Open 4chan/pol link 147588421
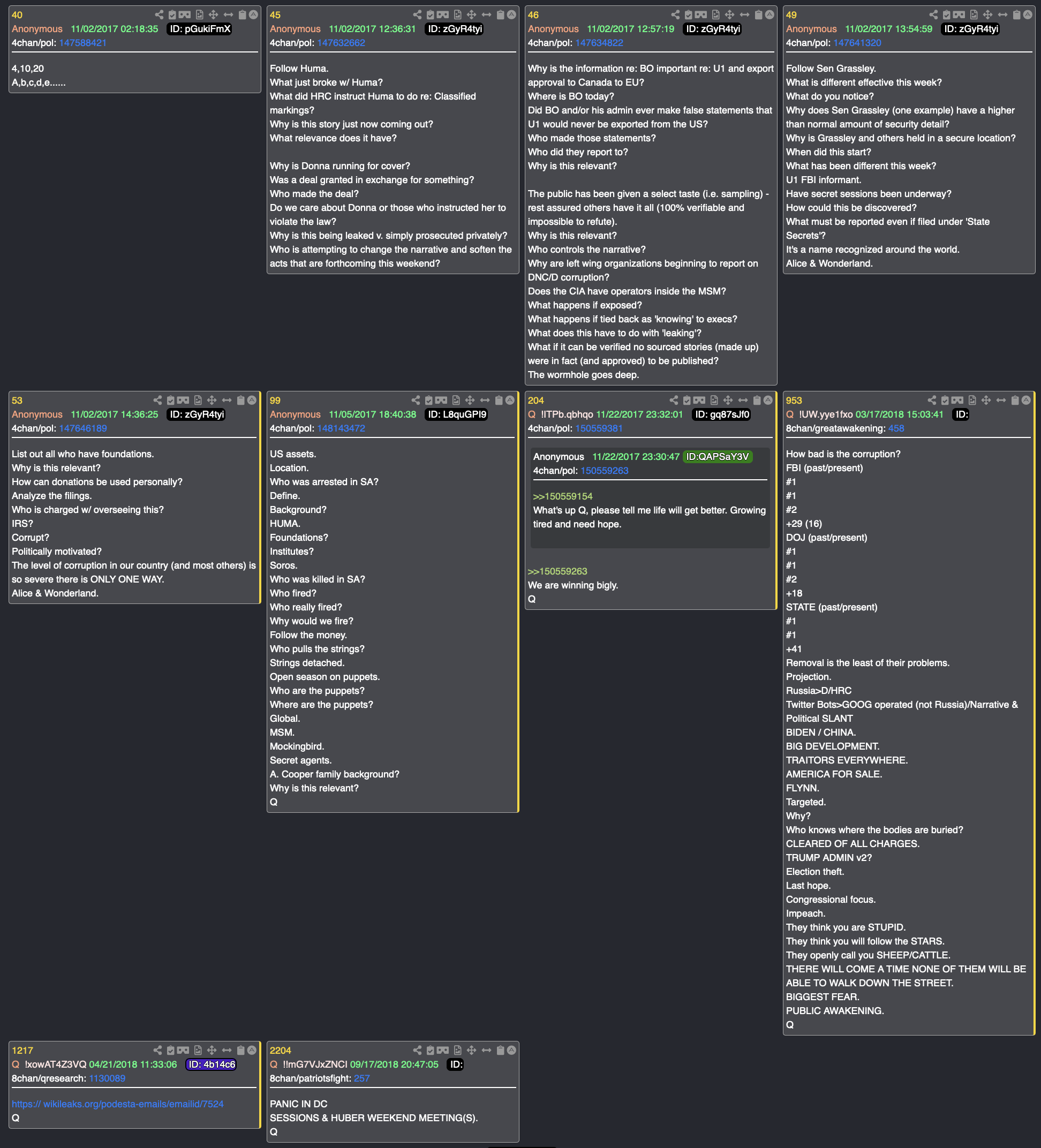 [82, 43]
